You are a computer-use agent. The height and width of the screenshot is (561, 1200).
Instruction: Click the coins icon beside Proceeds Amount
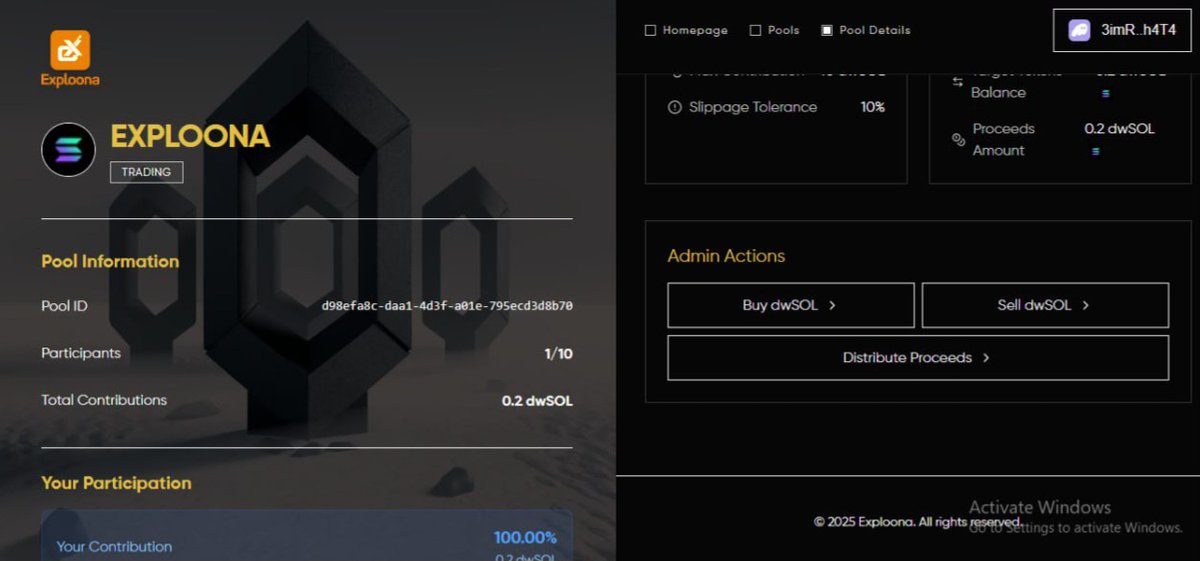958,140
